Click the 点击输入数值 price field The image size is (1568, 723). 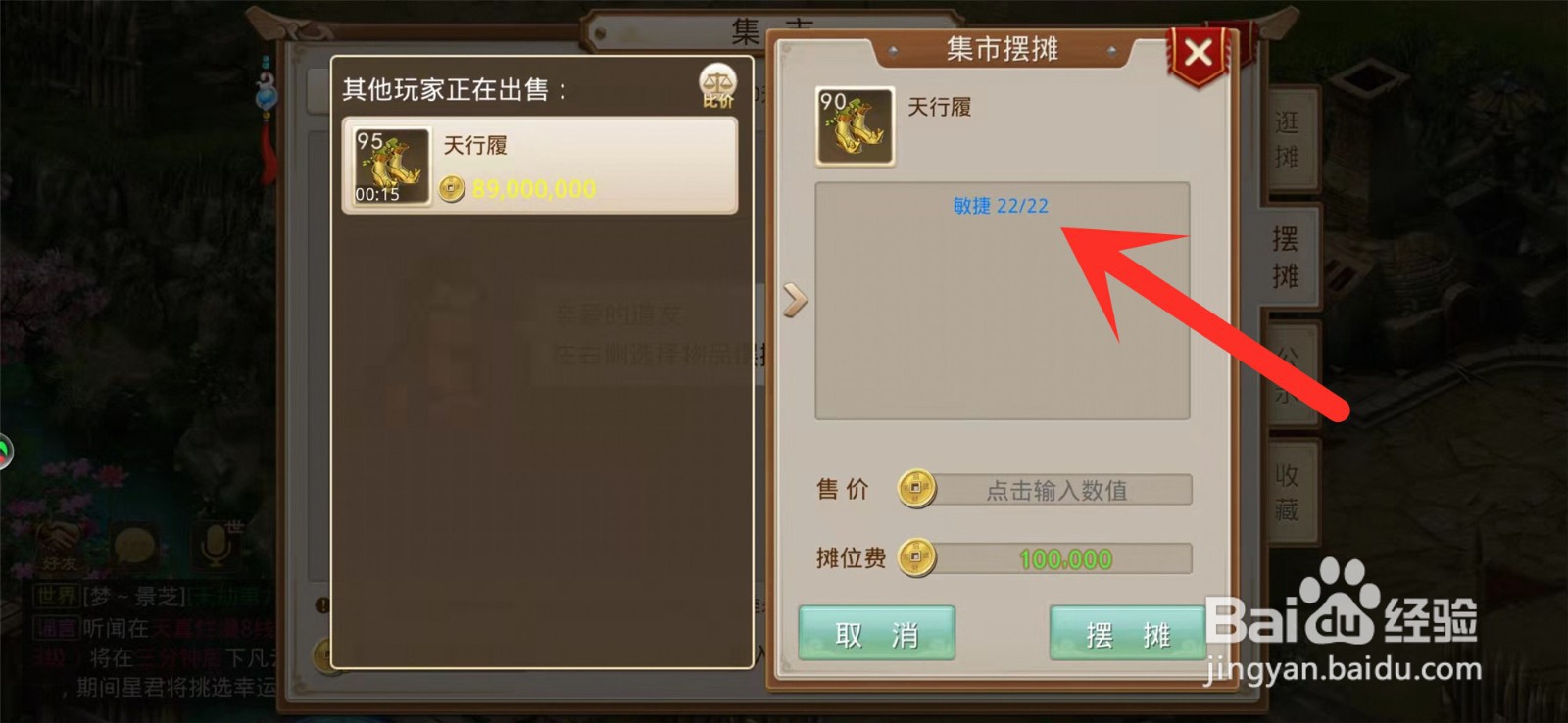[x=1056, y=489]
